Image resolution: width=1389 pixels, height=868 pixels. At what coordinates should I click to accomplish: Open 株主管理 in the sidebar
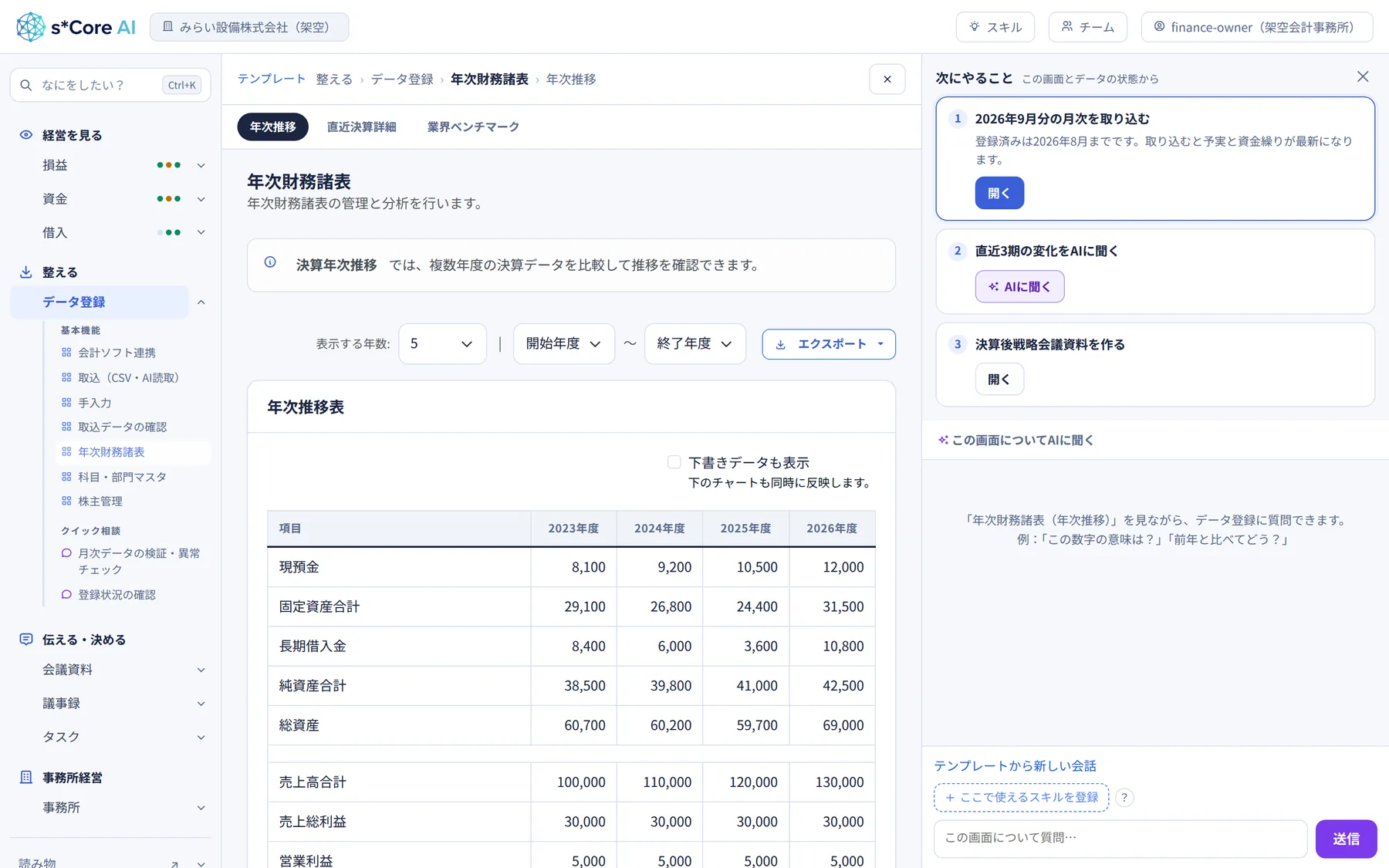(x=100, y=502)
